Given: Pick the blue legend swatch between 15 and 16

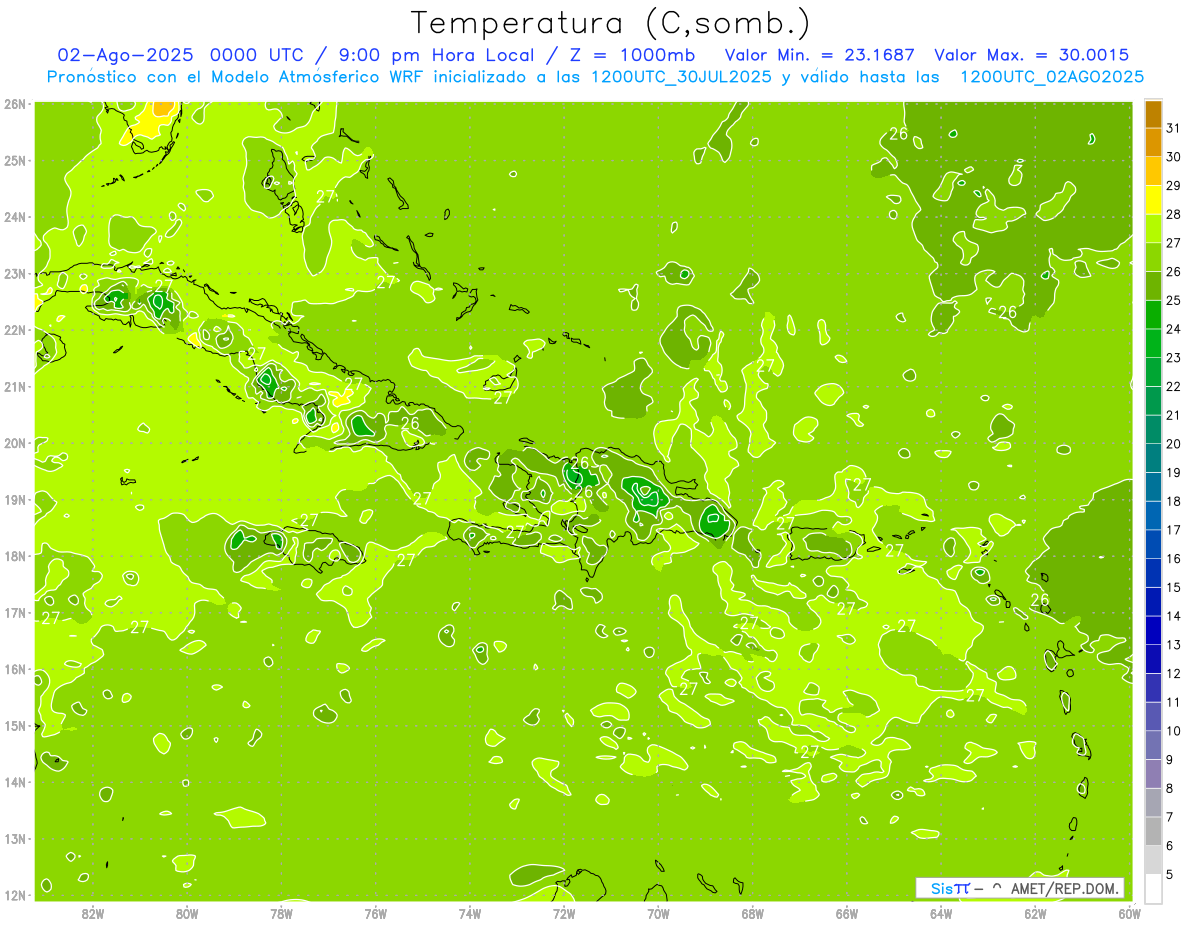Looking at the screenshot, I should click(1154, 573).
